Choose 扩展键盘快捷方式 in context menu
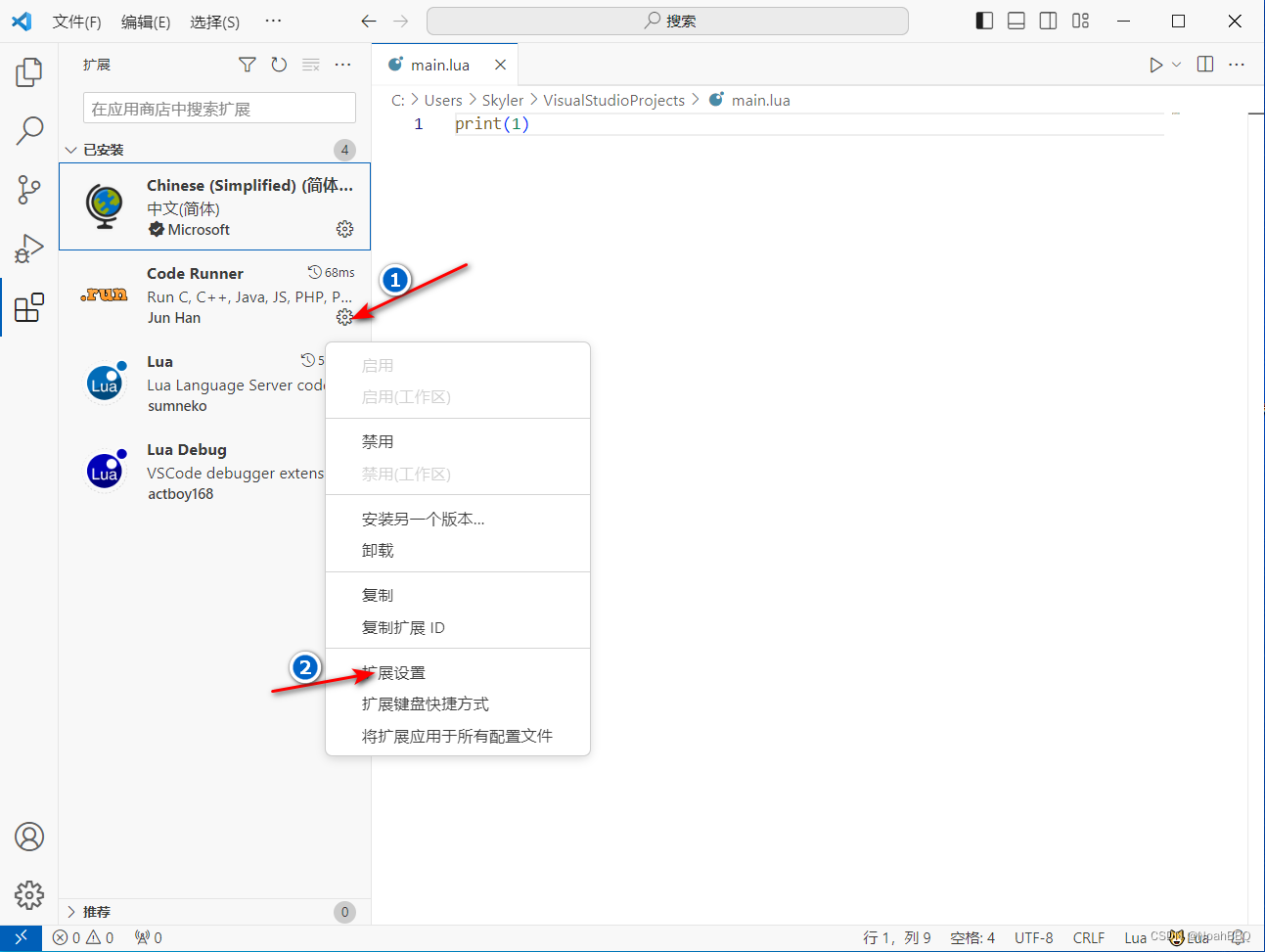The height and width of the screenshot is (952, 1265). [x=458, y=703]
